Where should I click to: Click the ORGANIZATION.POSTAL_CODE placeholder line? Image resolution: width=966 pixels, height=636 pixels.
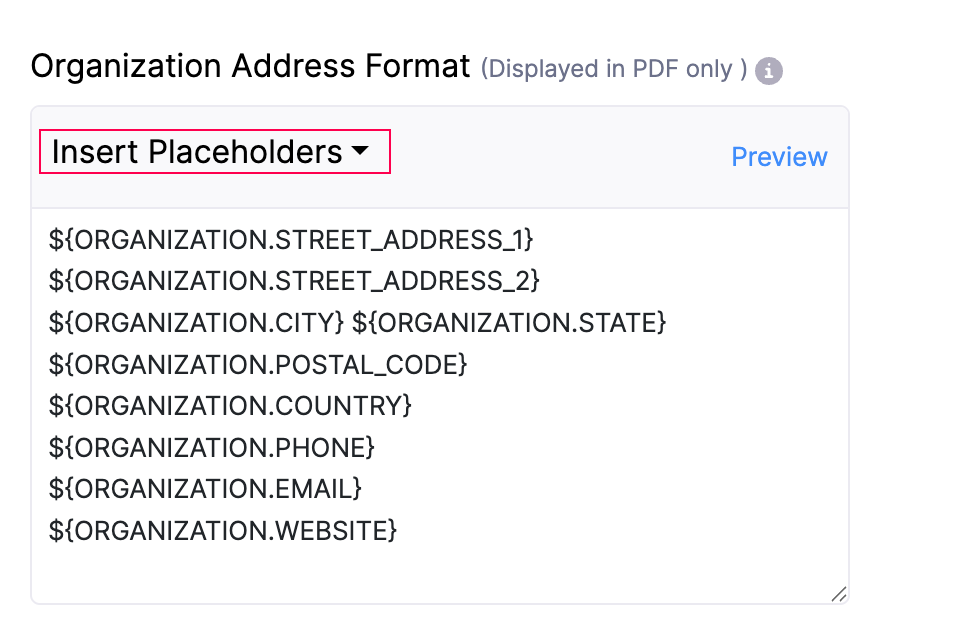click(x=258, y=364)
